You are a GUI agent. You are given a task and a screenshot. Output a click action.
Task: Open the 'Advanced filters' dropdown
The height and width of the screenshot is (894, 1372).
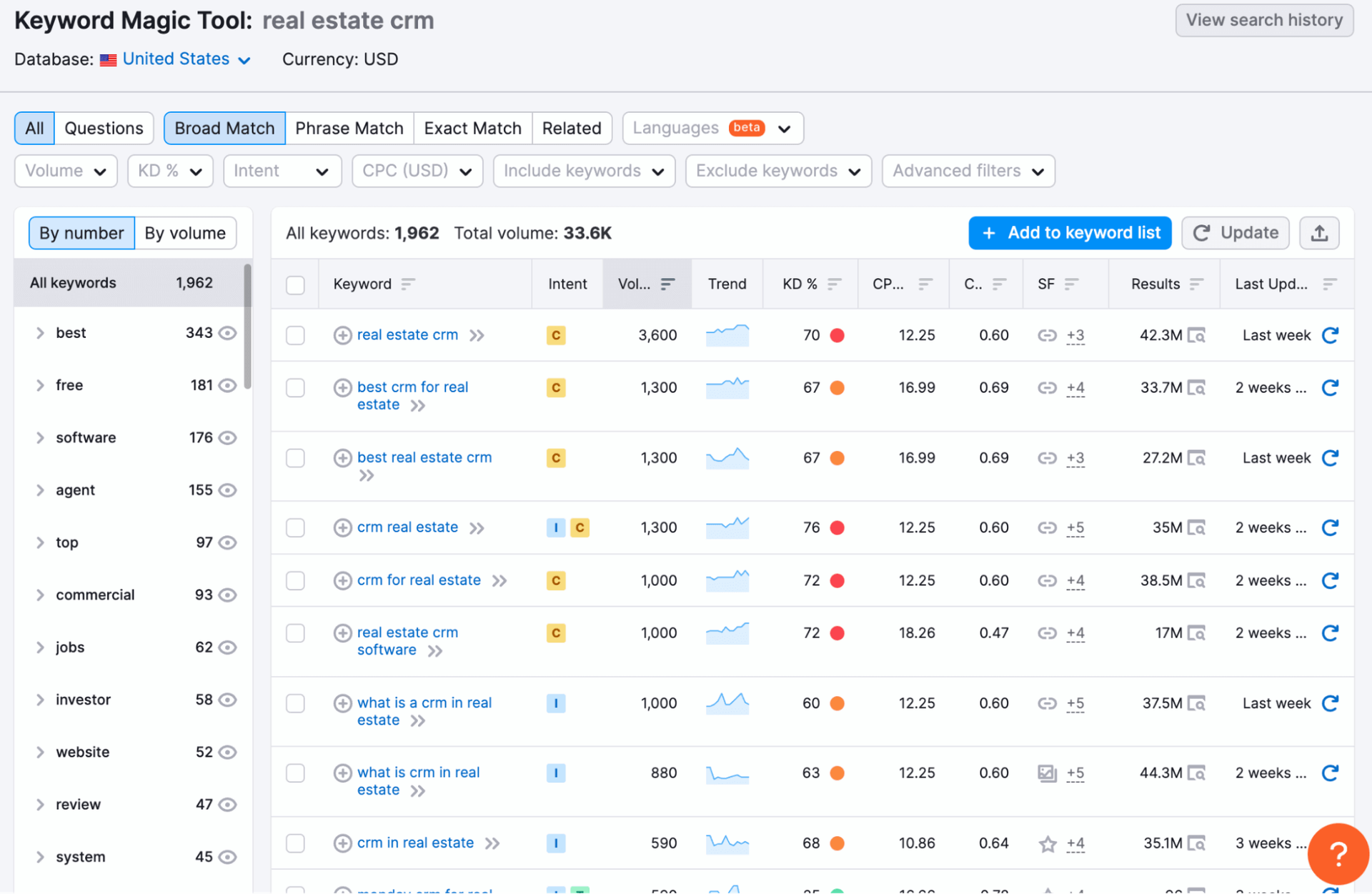click(x=968, y=171)
